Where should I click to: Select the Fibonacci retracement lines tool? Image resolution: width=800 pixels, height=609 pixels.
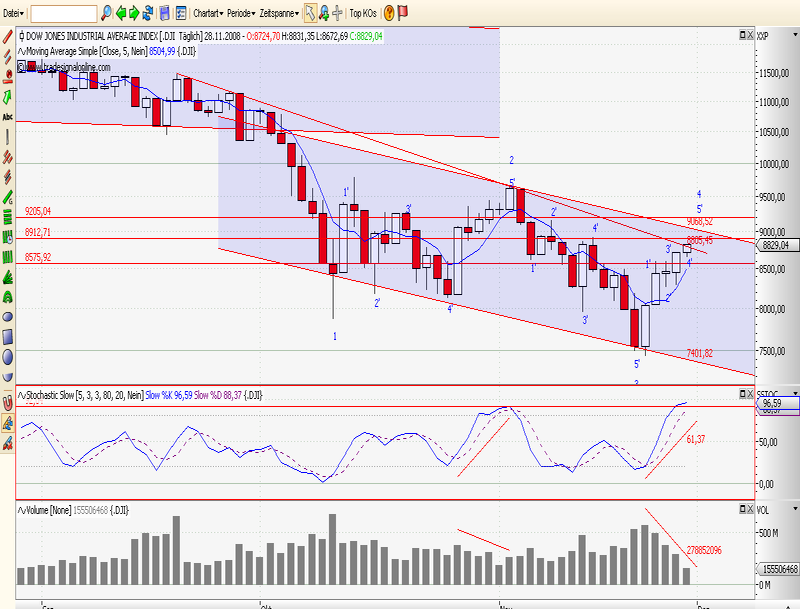click(8, 217)
